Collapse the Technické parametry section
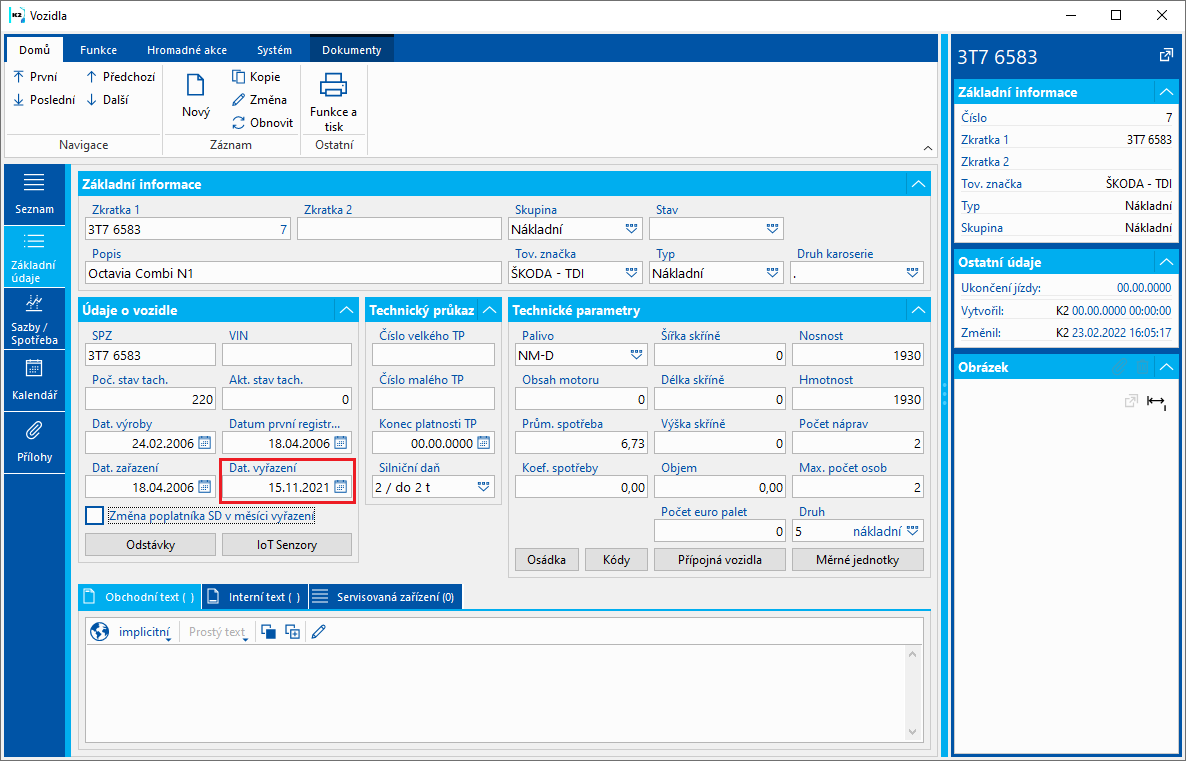This screenshot has width=1186, height=761. (918, 310)
